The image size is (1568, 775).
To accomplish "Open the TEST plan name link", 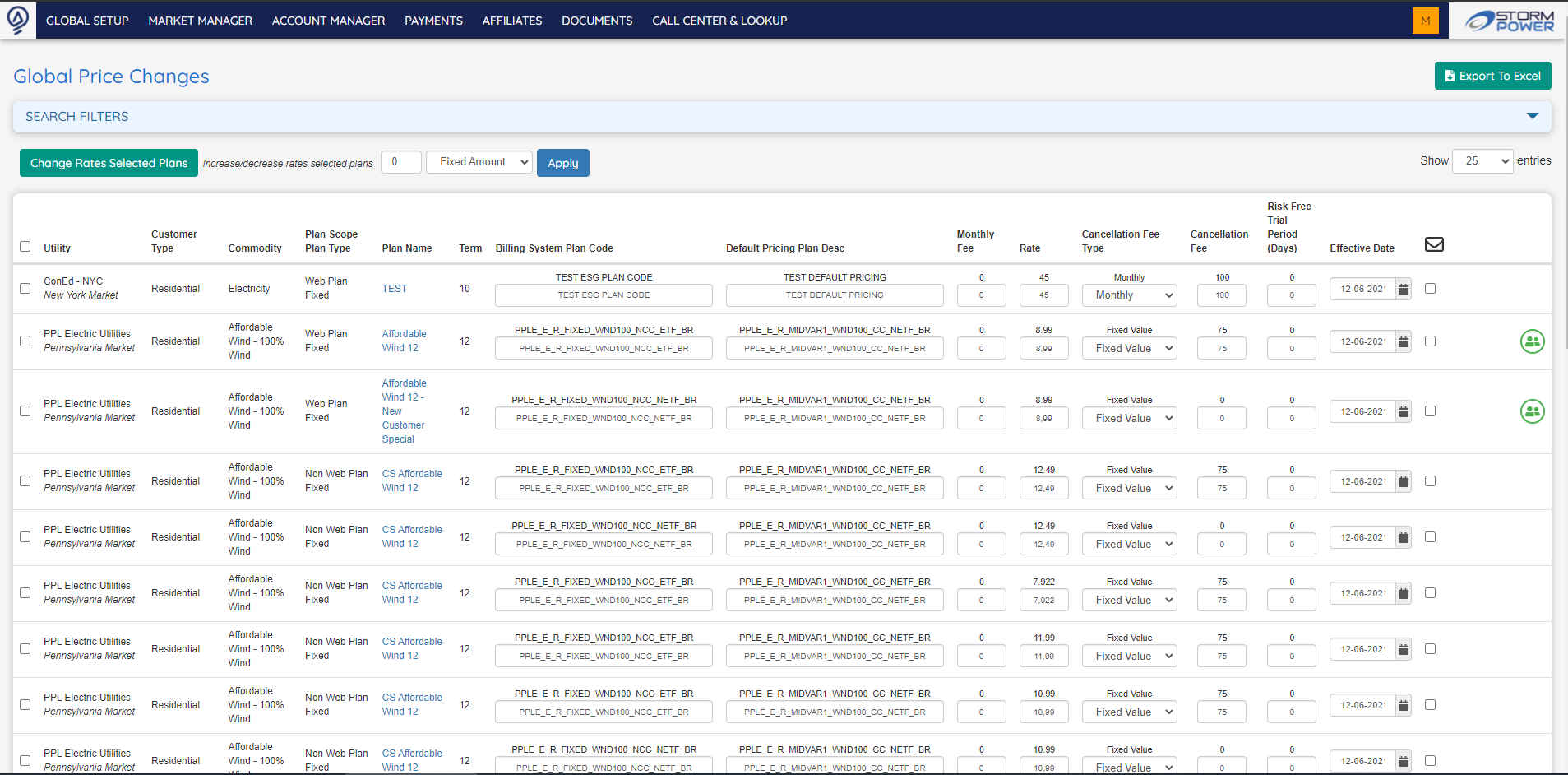I will (x=395, y=289).
